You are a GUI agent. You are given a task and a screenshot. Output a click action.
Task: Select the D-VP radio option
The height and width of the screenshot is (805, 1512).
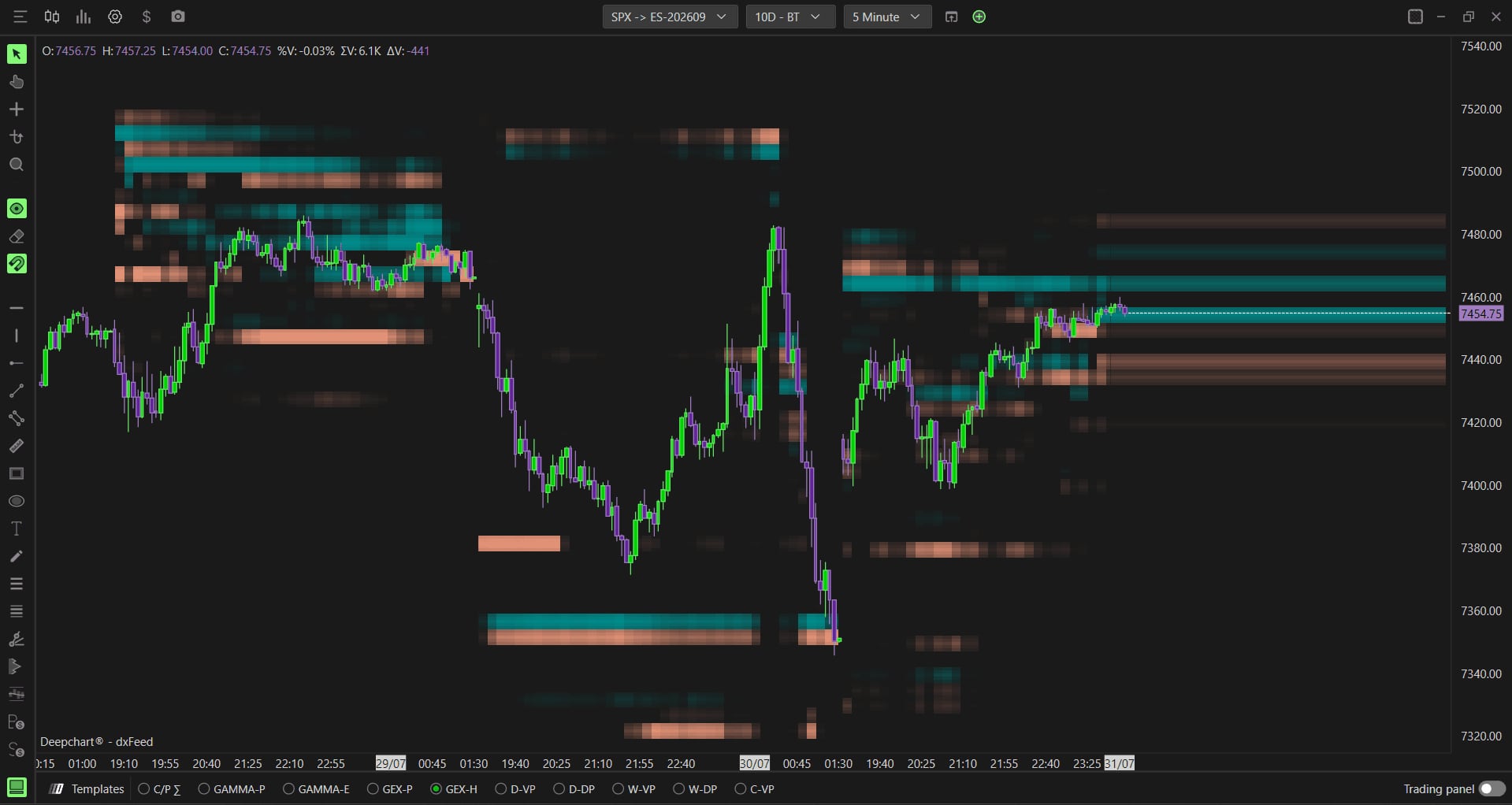tap(515, 788)
